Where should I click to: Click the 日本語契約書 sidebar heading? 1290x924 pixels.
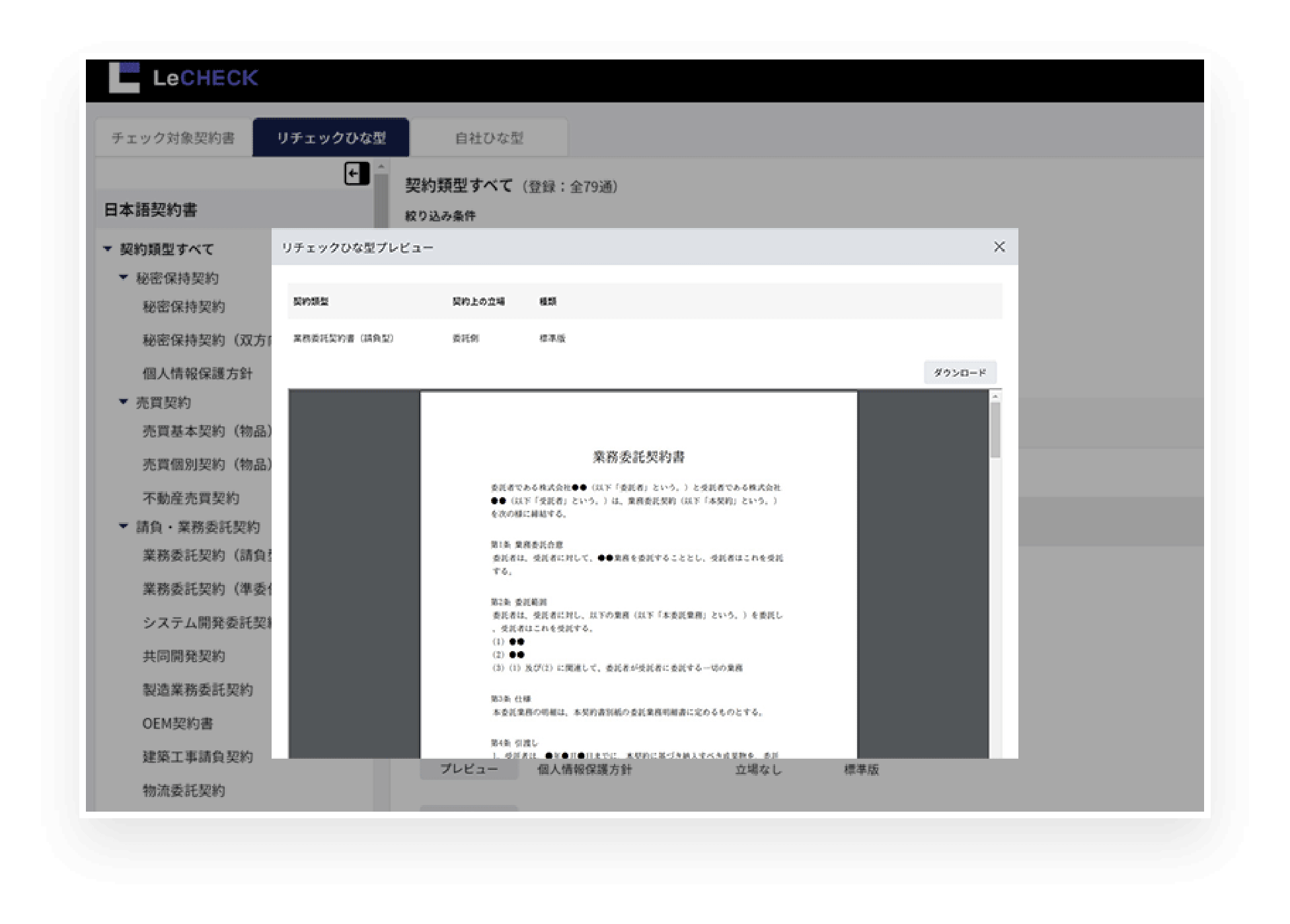pyautogui.click(x=151, y=210)
